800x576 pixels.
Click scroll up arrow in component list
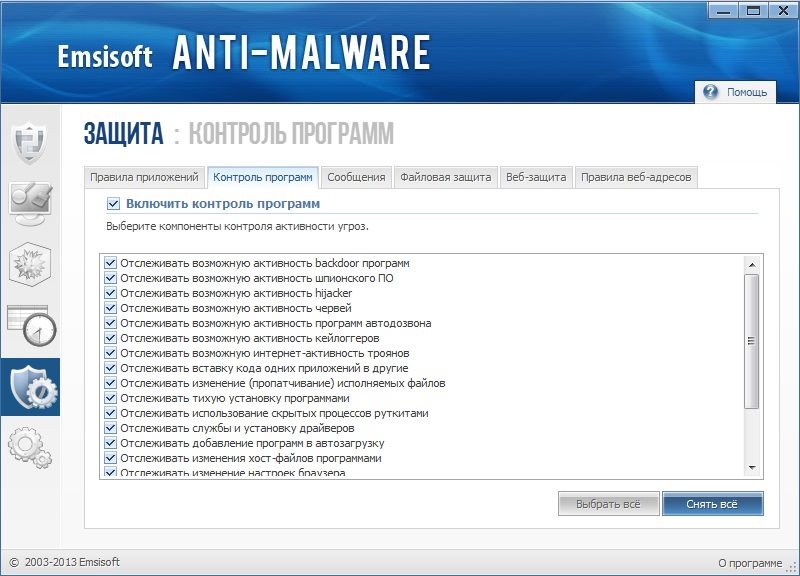pos(752,264)
